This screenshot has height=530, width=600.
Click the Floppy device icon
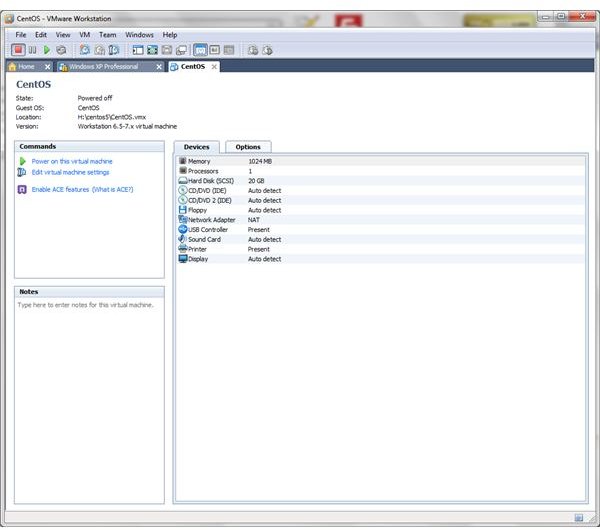point(183,210)
